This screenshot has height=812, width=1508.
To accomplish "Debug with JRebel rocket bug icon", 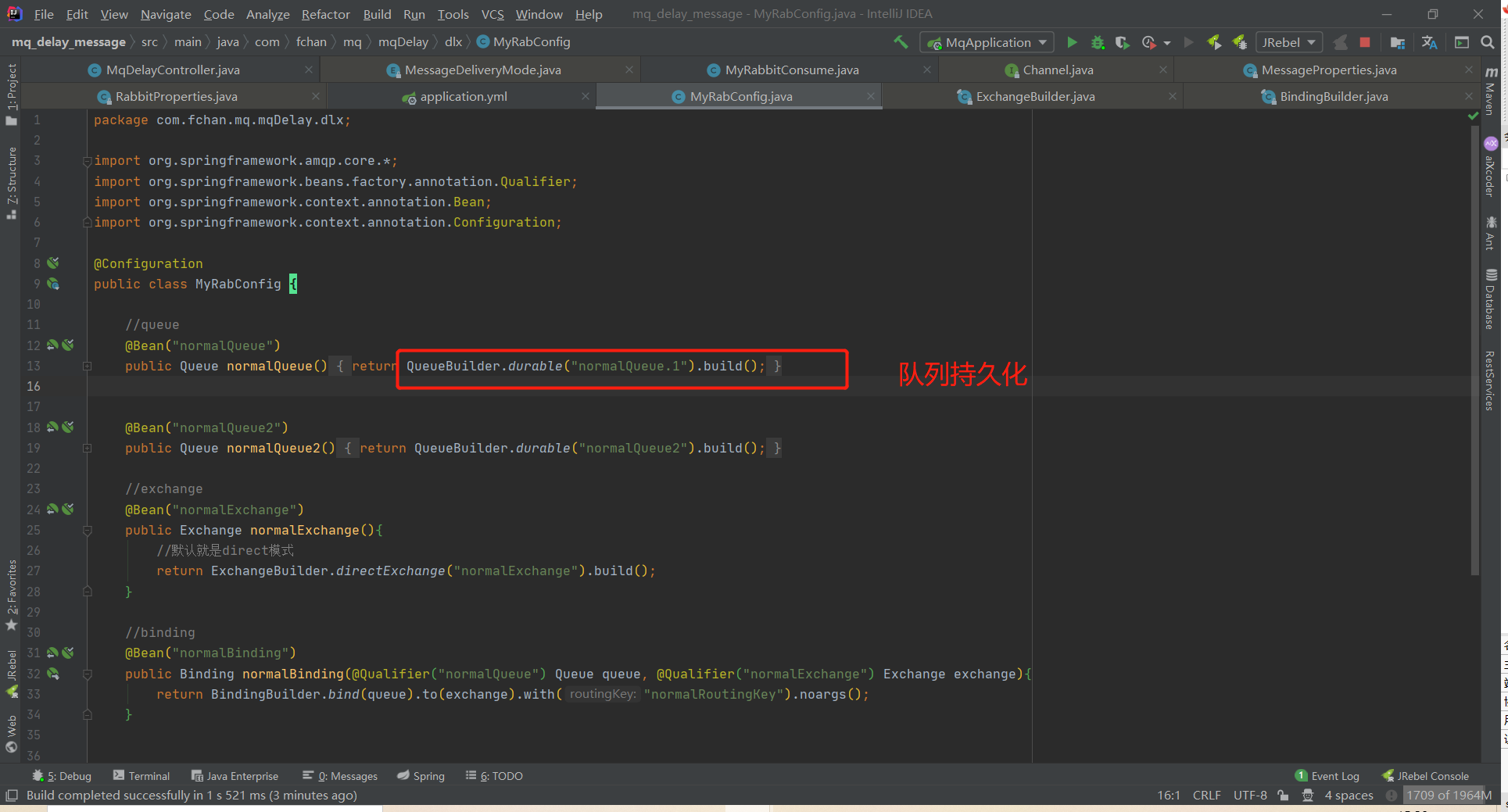I will [1239, 42].
